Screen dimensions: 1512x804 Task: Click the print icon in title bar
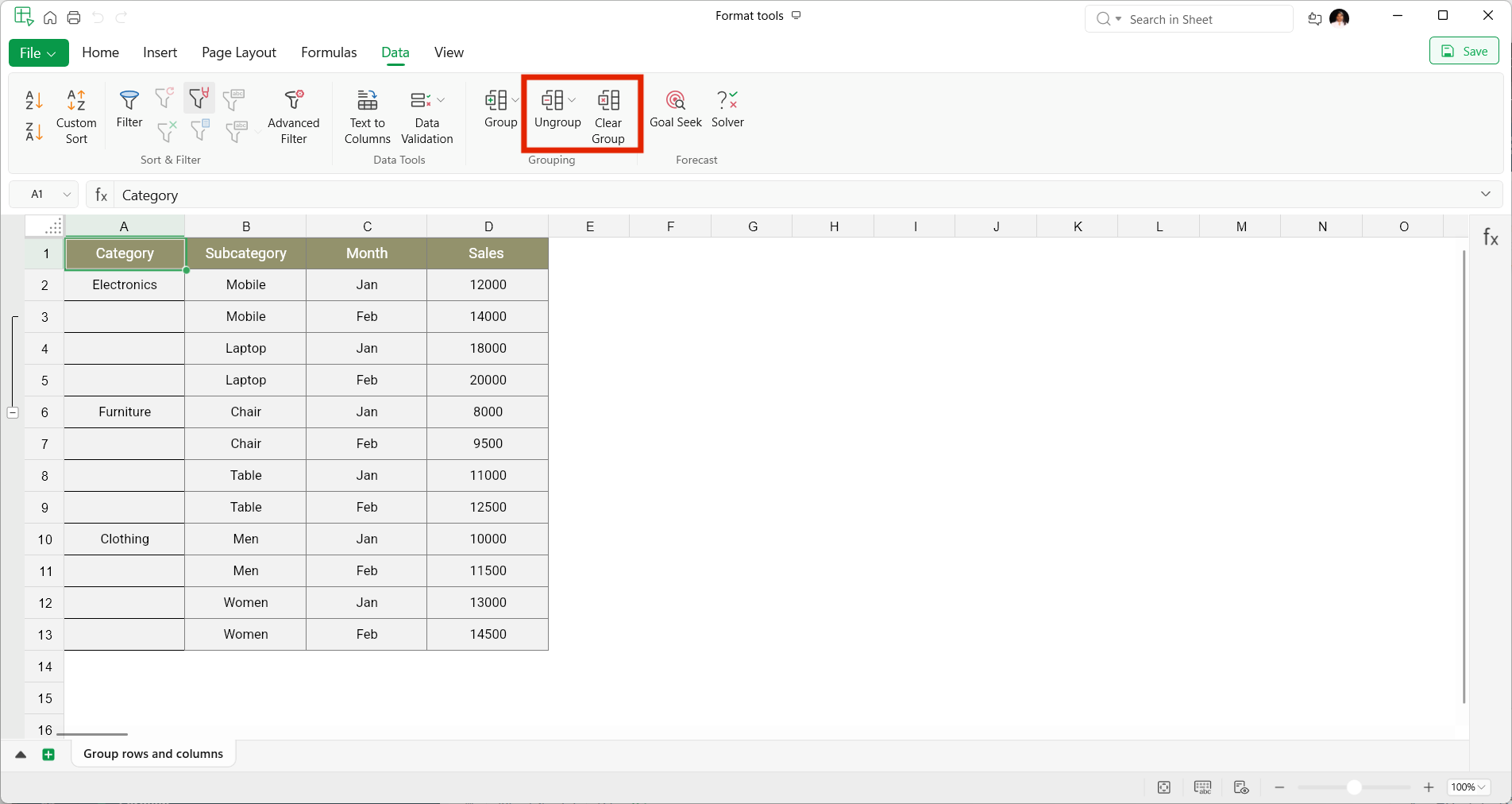(74, 17)
